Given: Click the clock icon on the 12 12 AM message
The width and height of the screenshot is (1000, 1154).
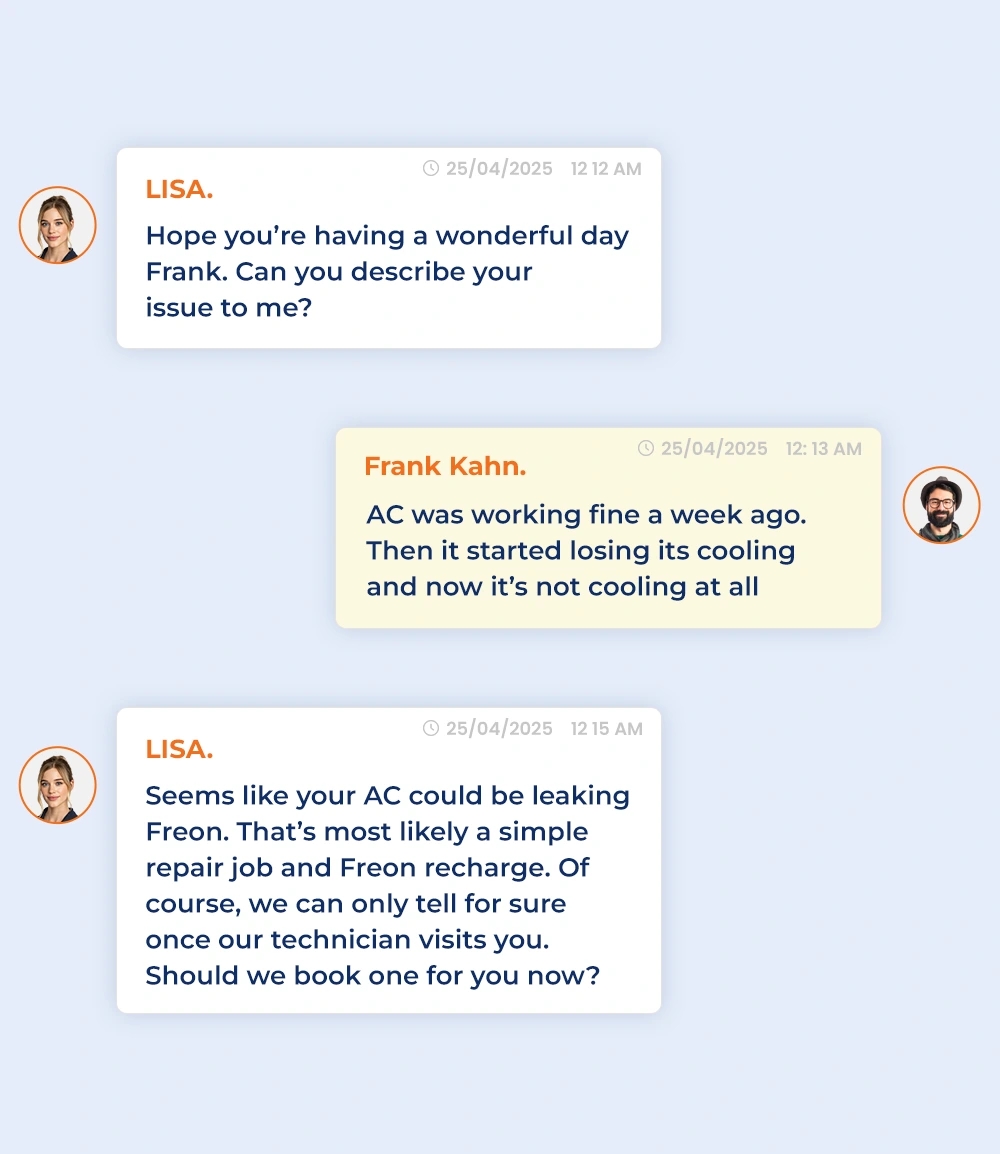Looking at the screenshot, I should 430,169.
